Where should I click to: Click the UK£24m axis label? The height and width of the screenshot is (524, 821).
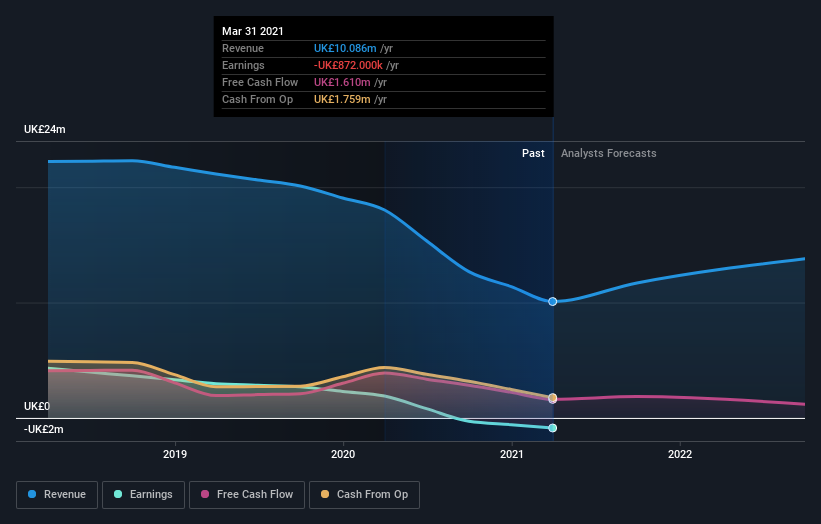tap(45, 129)
